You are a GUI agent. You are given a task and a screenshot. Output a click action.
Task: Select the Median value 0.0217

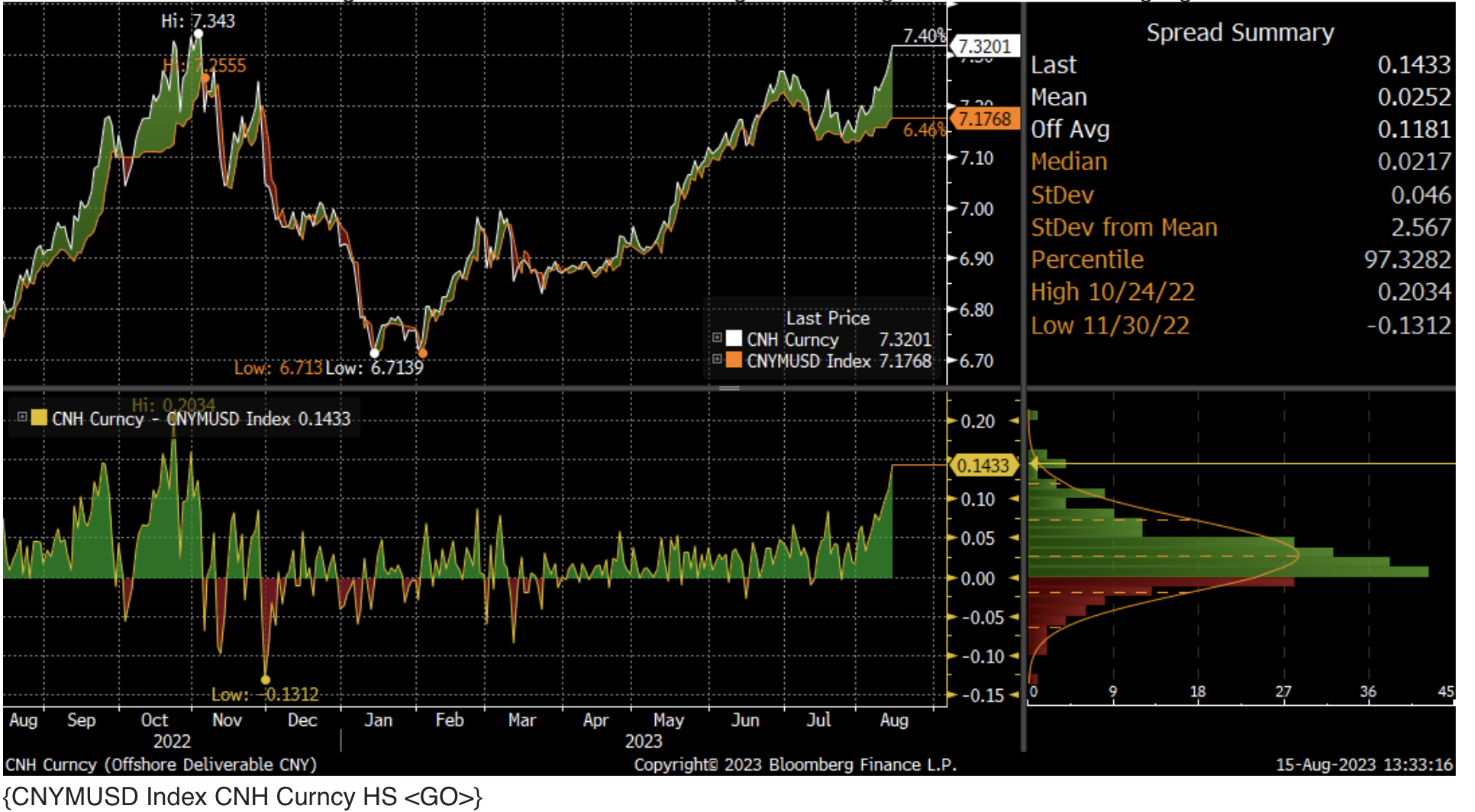(1414, 162)
